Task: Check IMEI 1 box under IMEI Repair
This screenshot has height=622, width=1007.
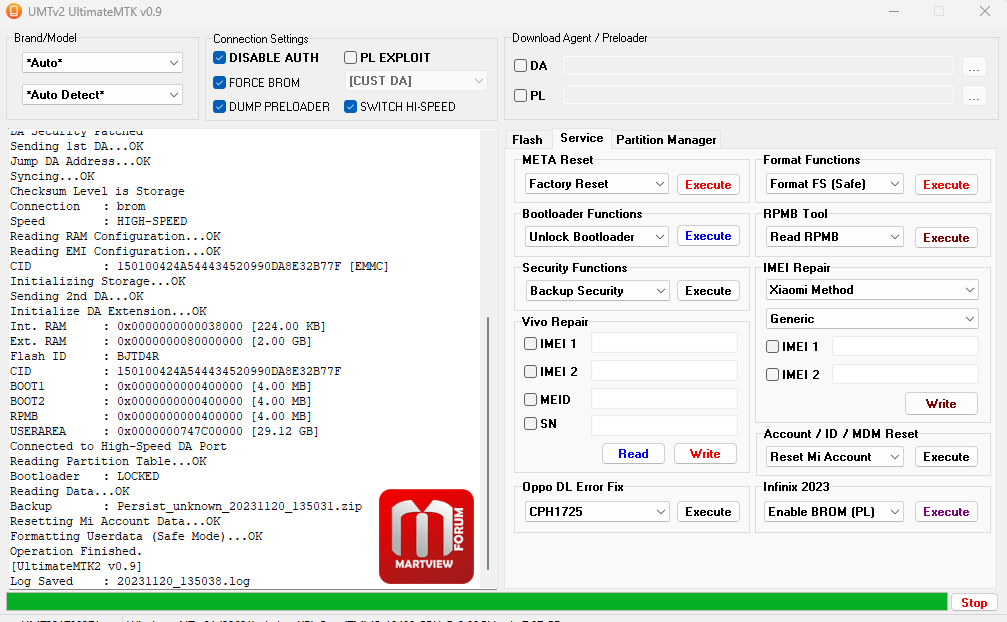Action: [773, 347]
